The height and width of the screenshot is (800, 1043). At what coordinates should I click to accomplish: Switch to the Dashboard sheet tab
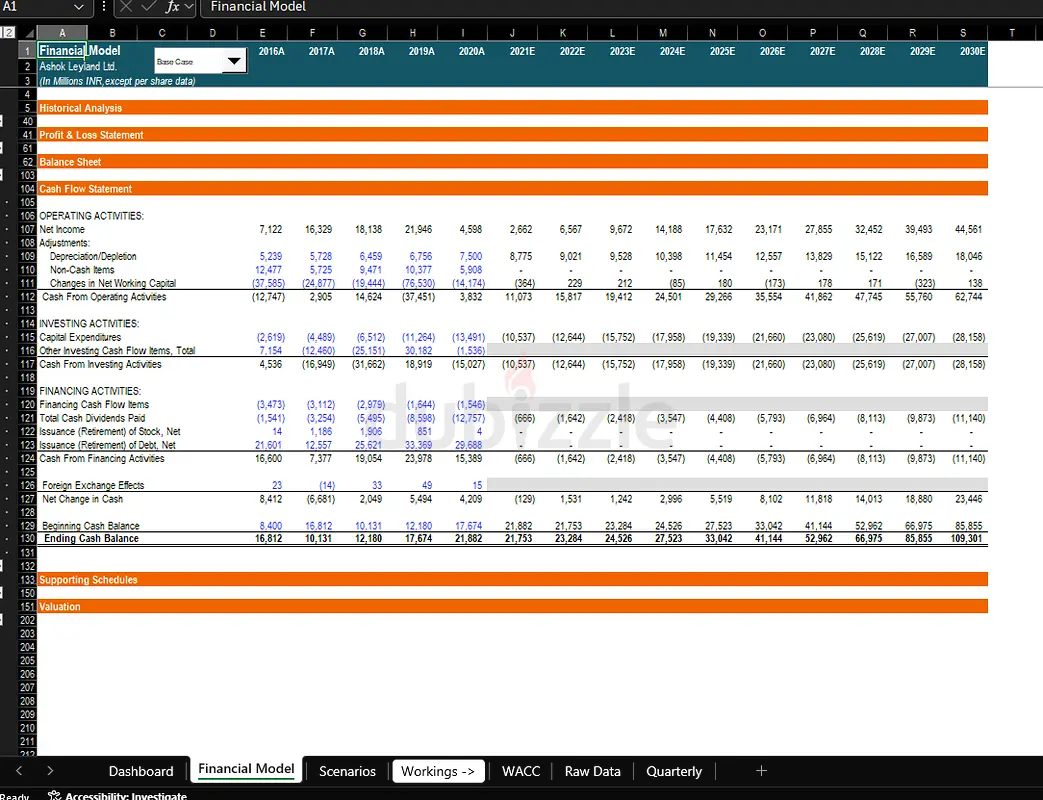(141, 771)
